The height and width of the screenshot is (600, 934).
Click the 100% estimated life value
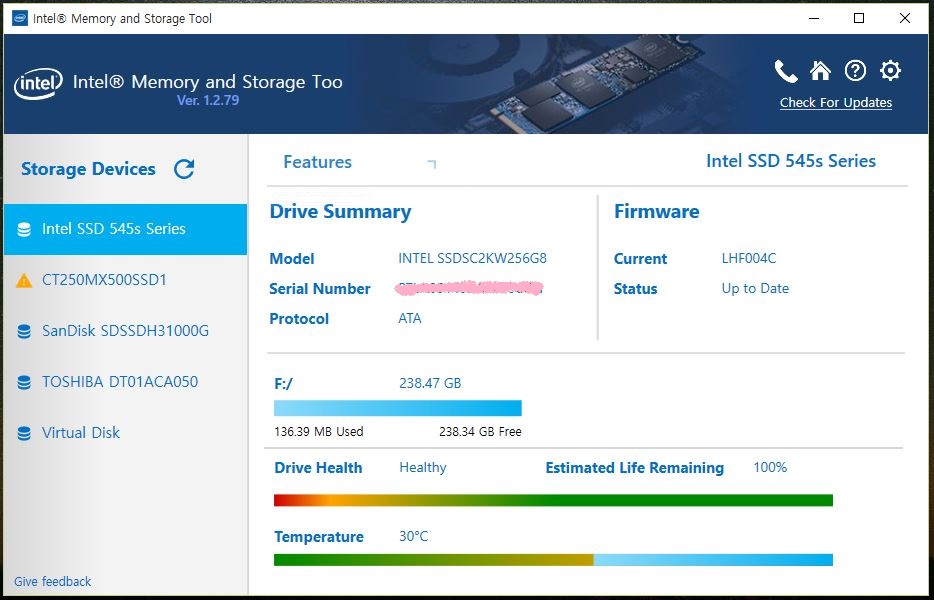[x=770, y=467]
